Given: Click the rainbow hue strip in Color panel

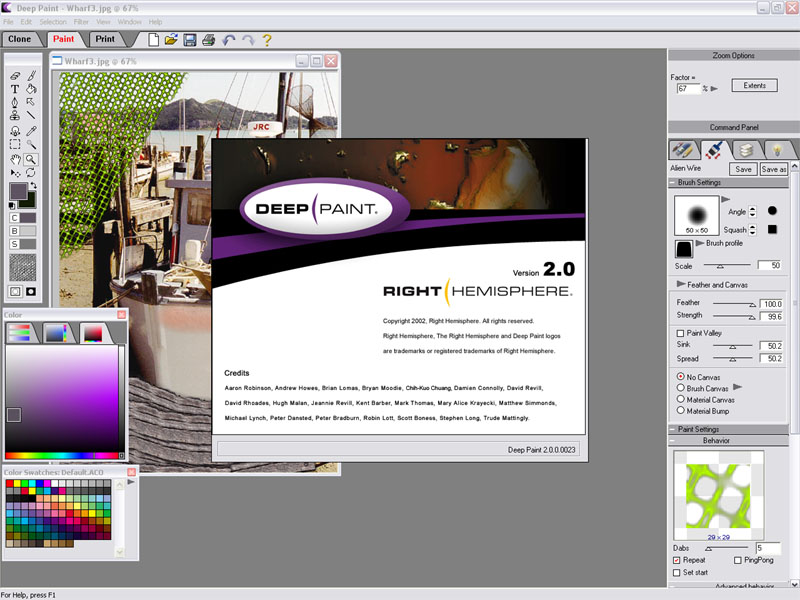Looking at the screenshot, I should tap(62, 456).
